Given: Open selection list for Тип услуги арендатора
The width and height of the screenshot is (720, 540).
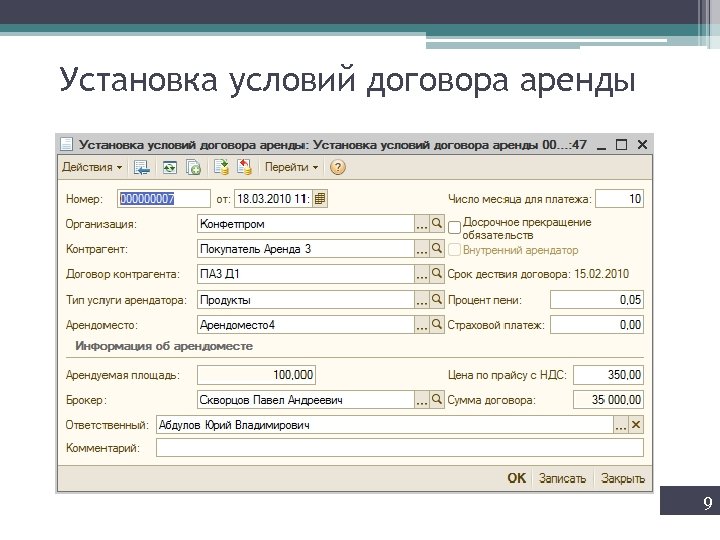Looking at the screenshot, I should 422,300.
